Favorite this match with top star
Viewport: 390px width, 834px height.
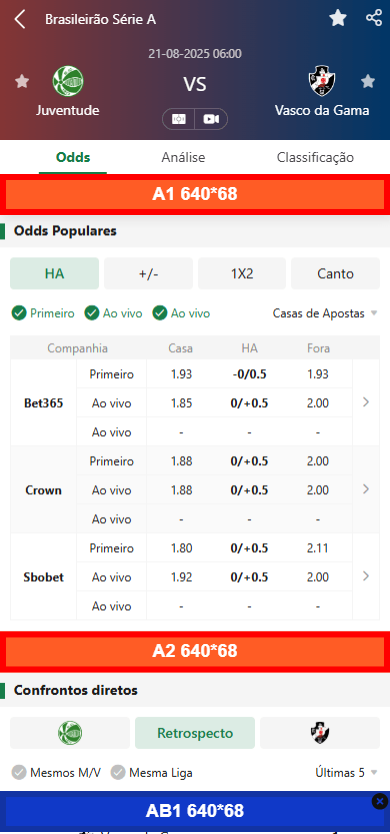pos(338,19)
